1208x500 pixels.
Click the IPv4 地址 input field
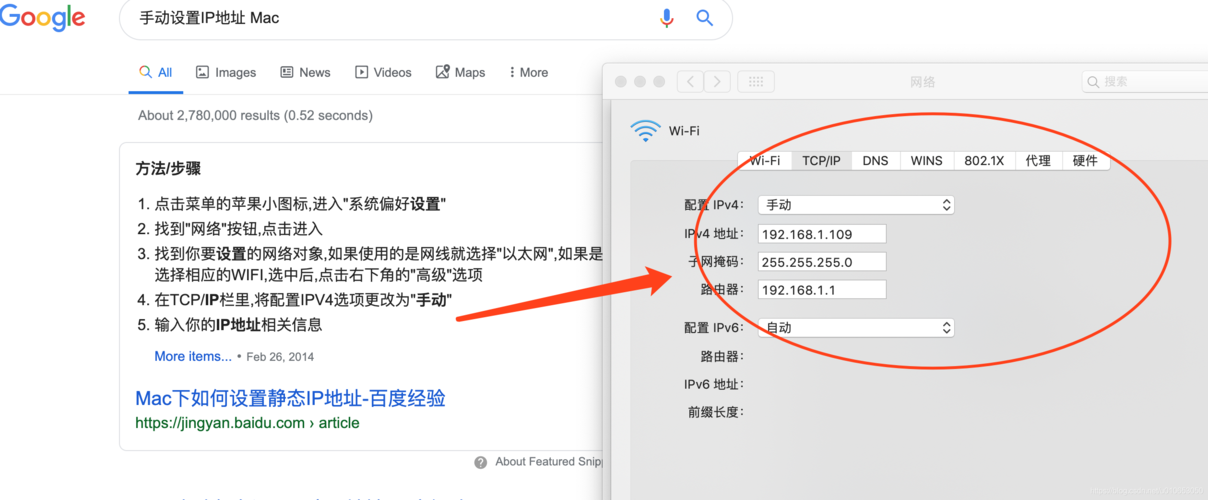click(x=822, y=234)
